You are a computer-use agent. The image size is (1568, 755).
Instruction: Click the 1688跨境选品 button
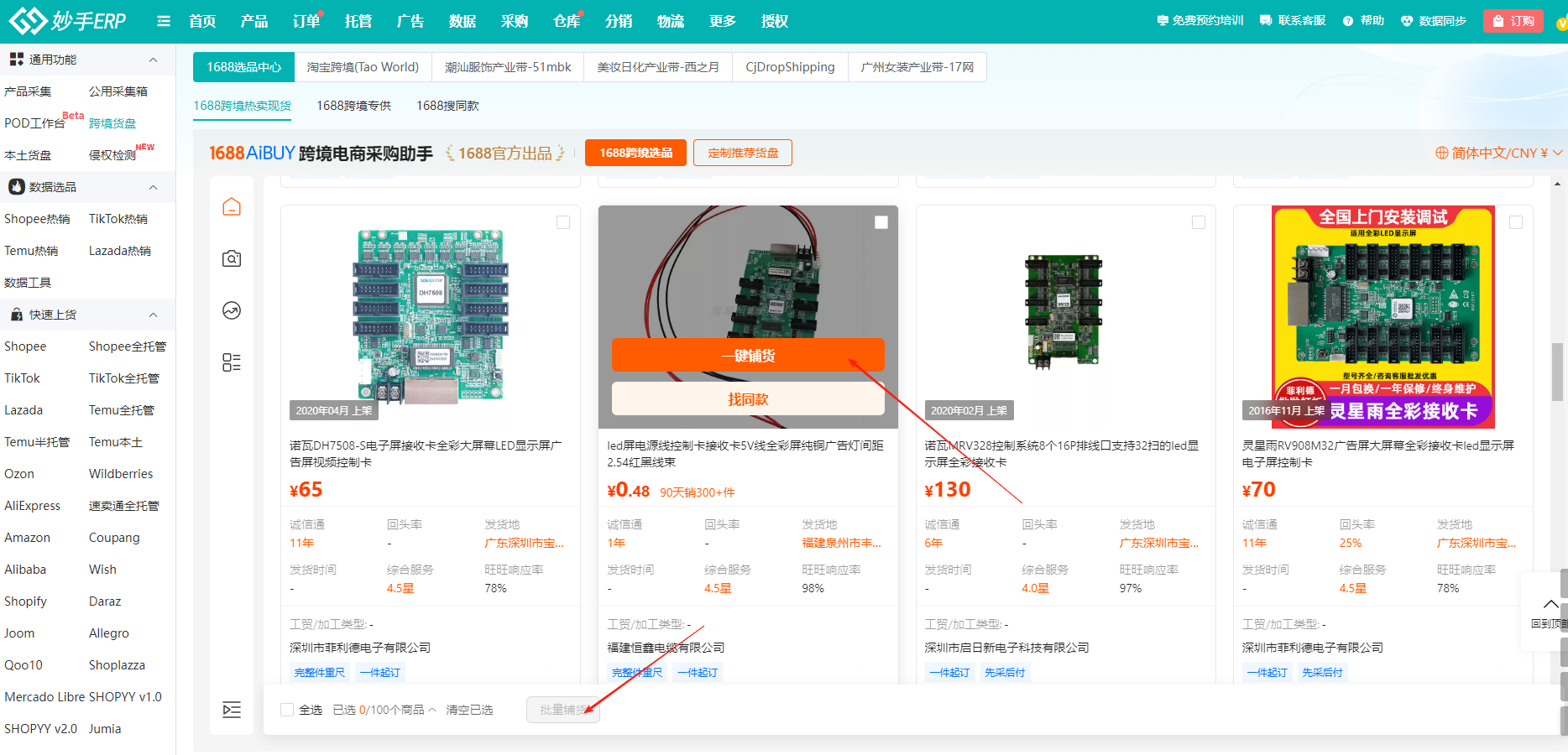(635, 153)
